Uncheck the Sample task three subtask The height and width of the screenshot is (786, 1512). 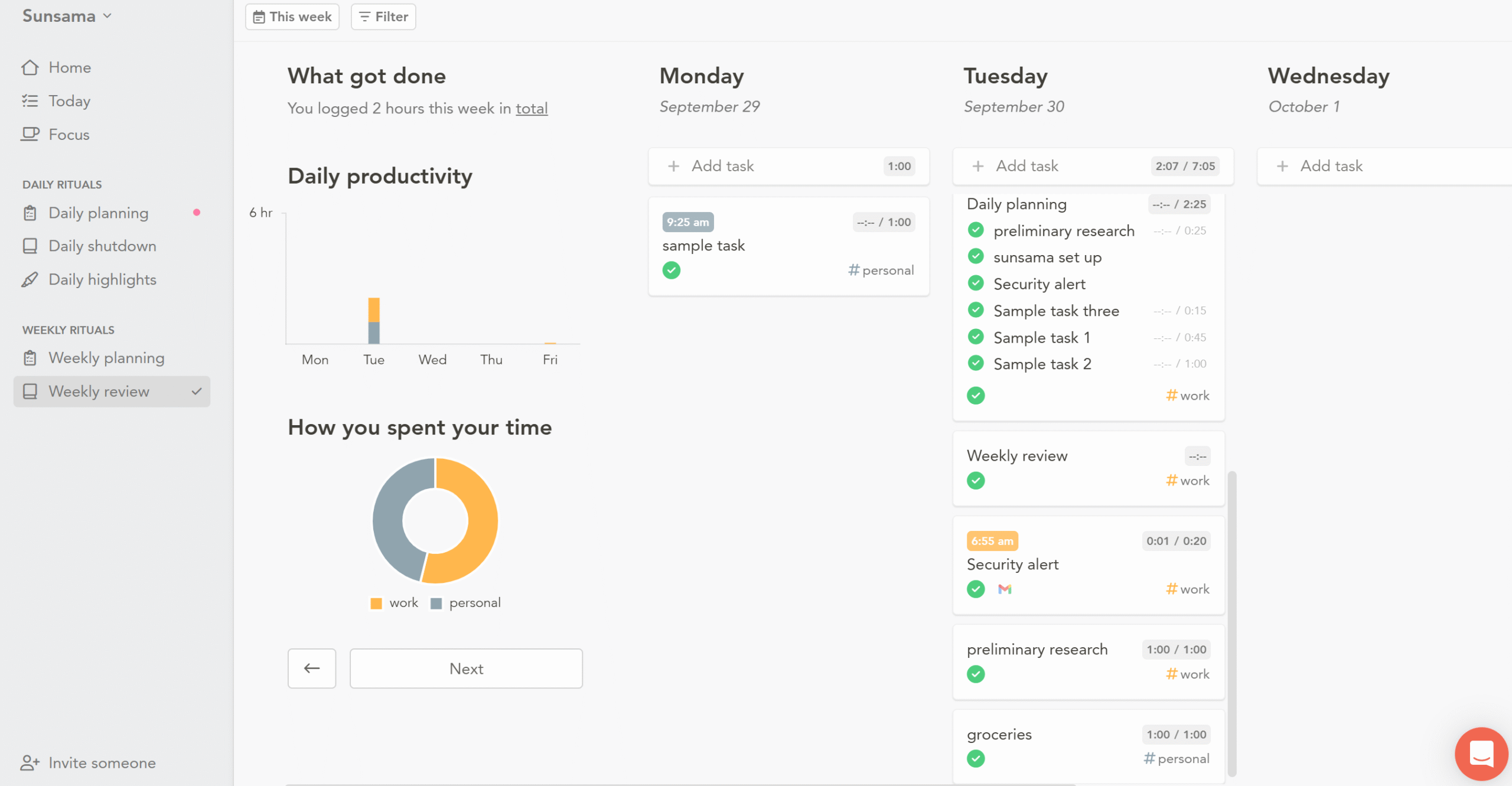pyautogui.click(x=976, y=310)
